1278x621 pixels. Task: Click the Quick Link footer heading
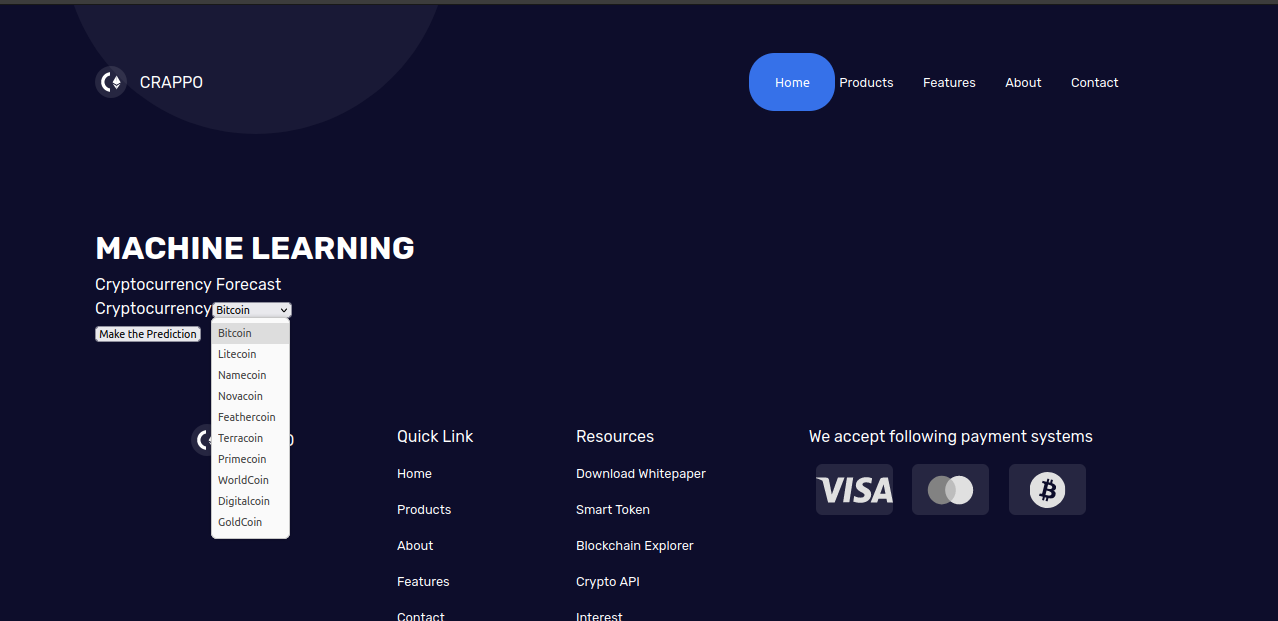(435, 436)
